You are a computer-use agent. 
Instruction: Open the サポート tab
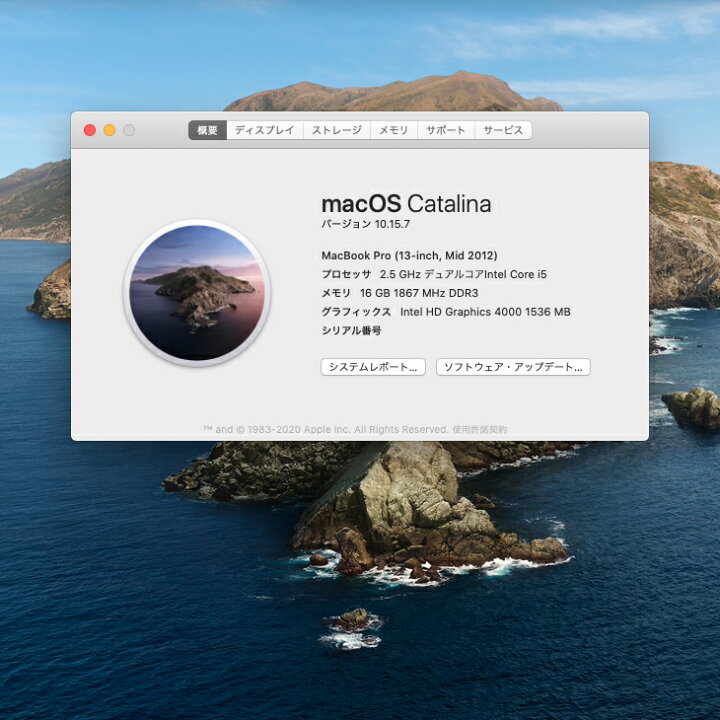click(x=445, y=130)
